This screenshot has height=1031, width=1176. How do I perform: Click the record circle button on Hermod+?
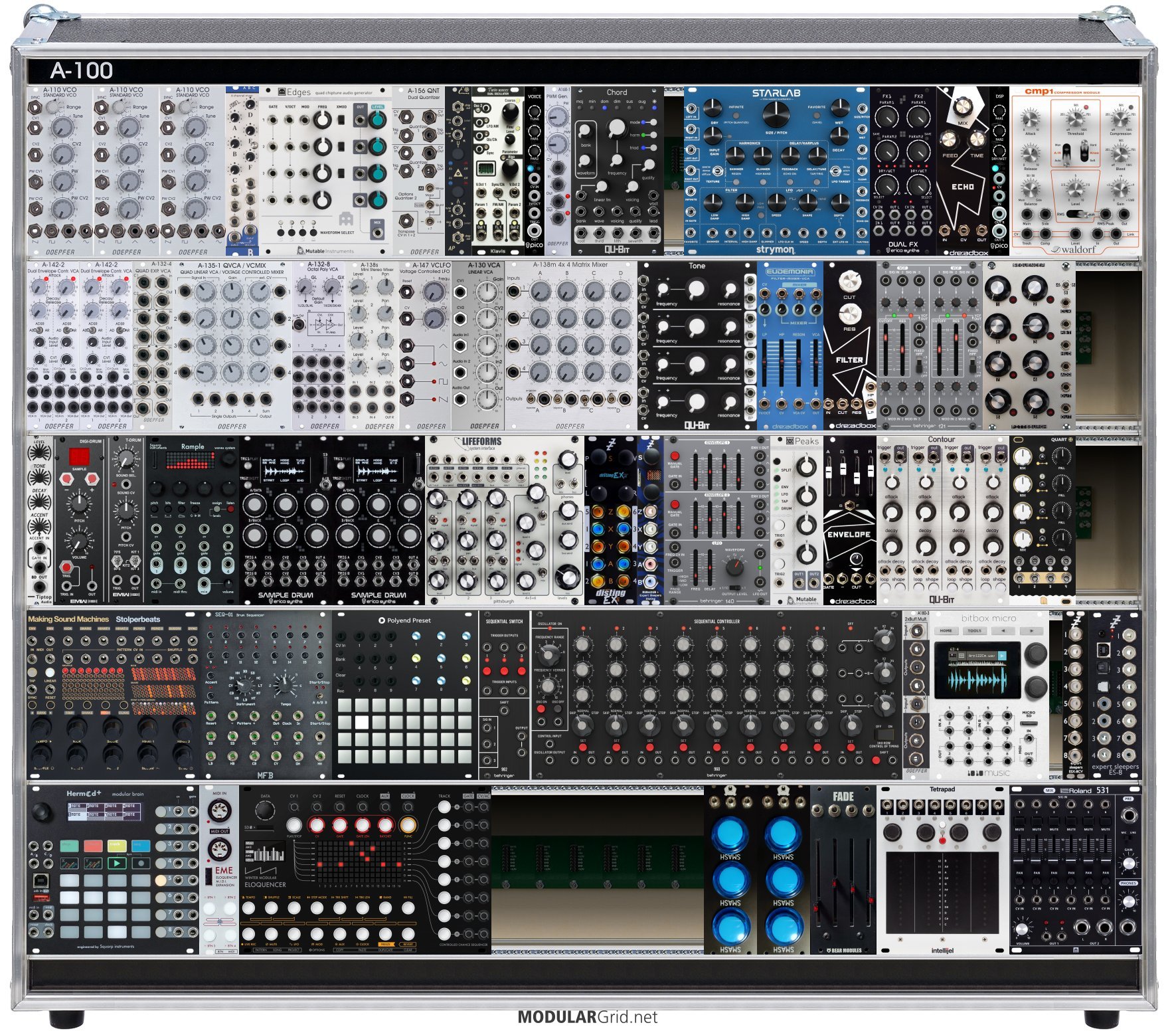[140, 863]
